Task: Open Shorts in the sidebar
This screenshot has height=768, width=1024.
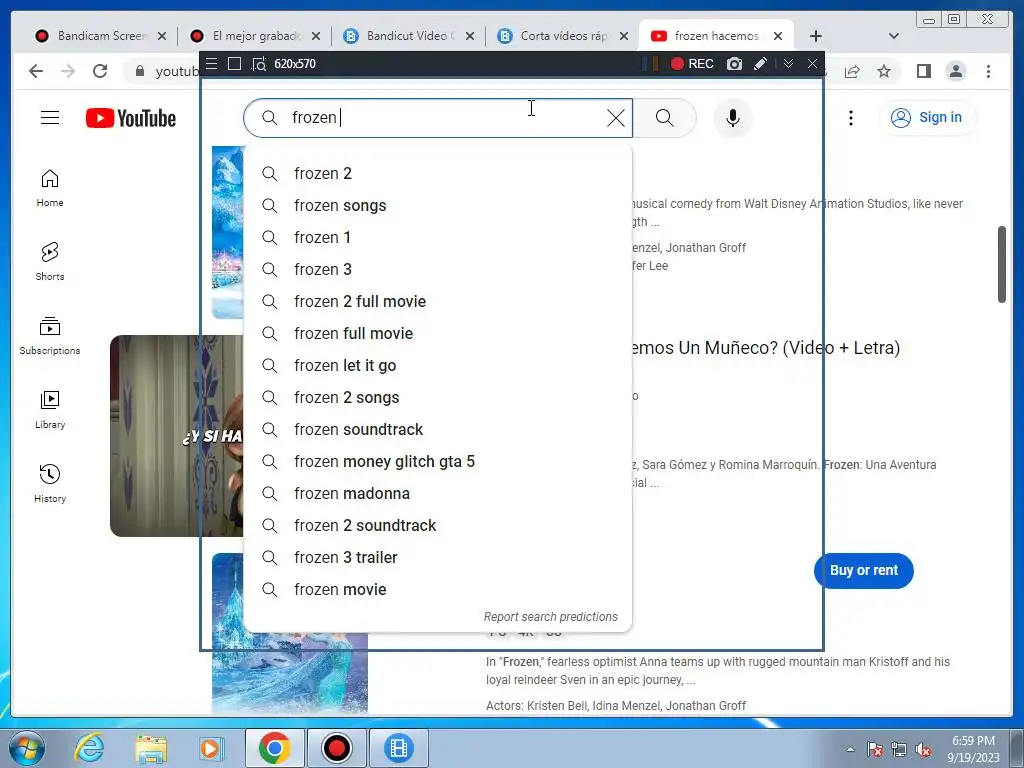Action: click(50, 262)
